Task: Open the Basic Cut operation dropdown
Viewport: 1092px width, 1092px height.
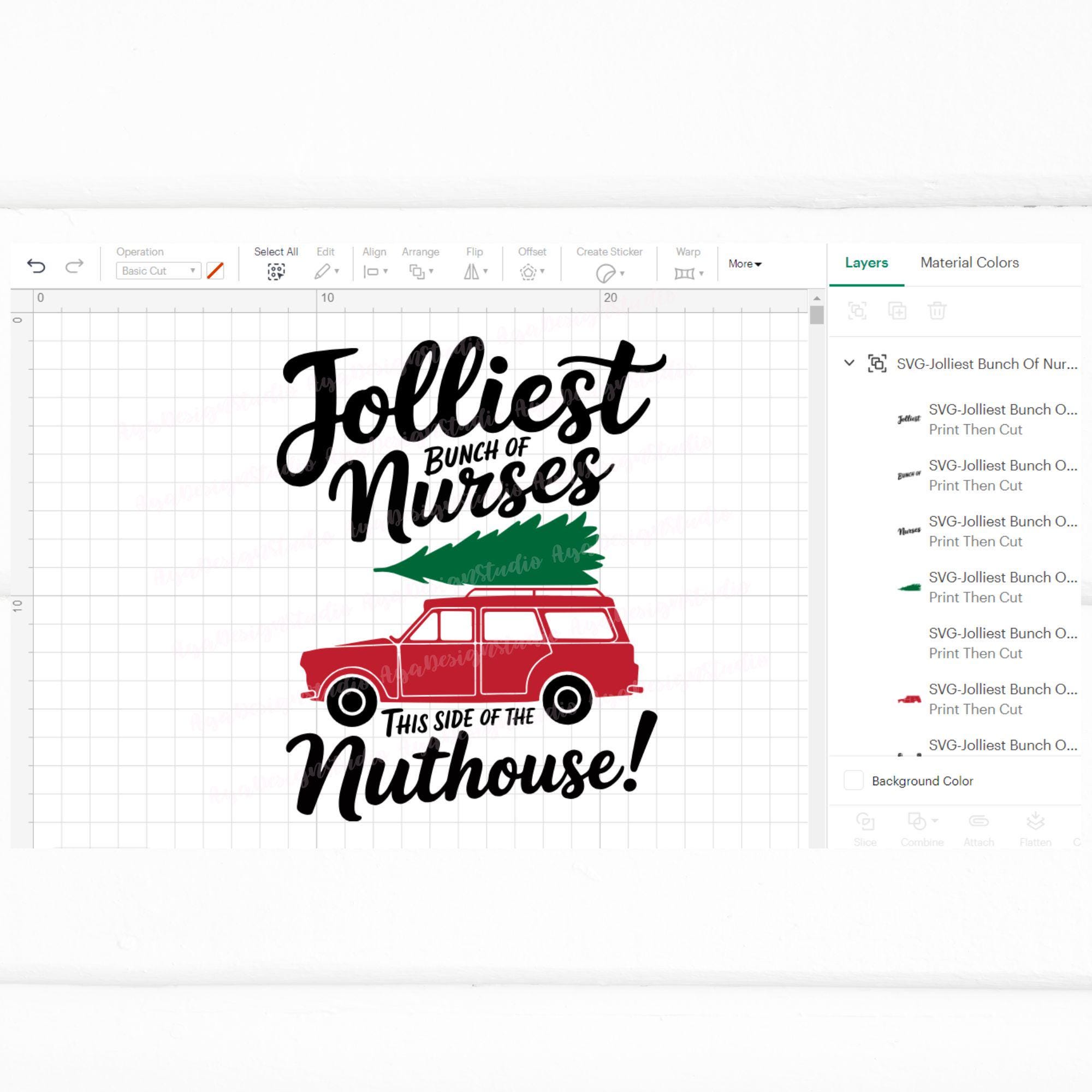Action: coord(158,271)
